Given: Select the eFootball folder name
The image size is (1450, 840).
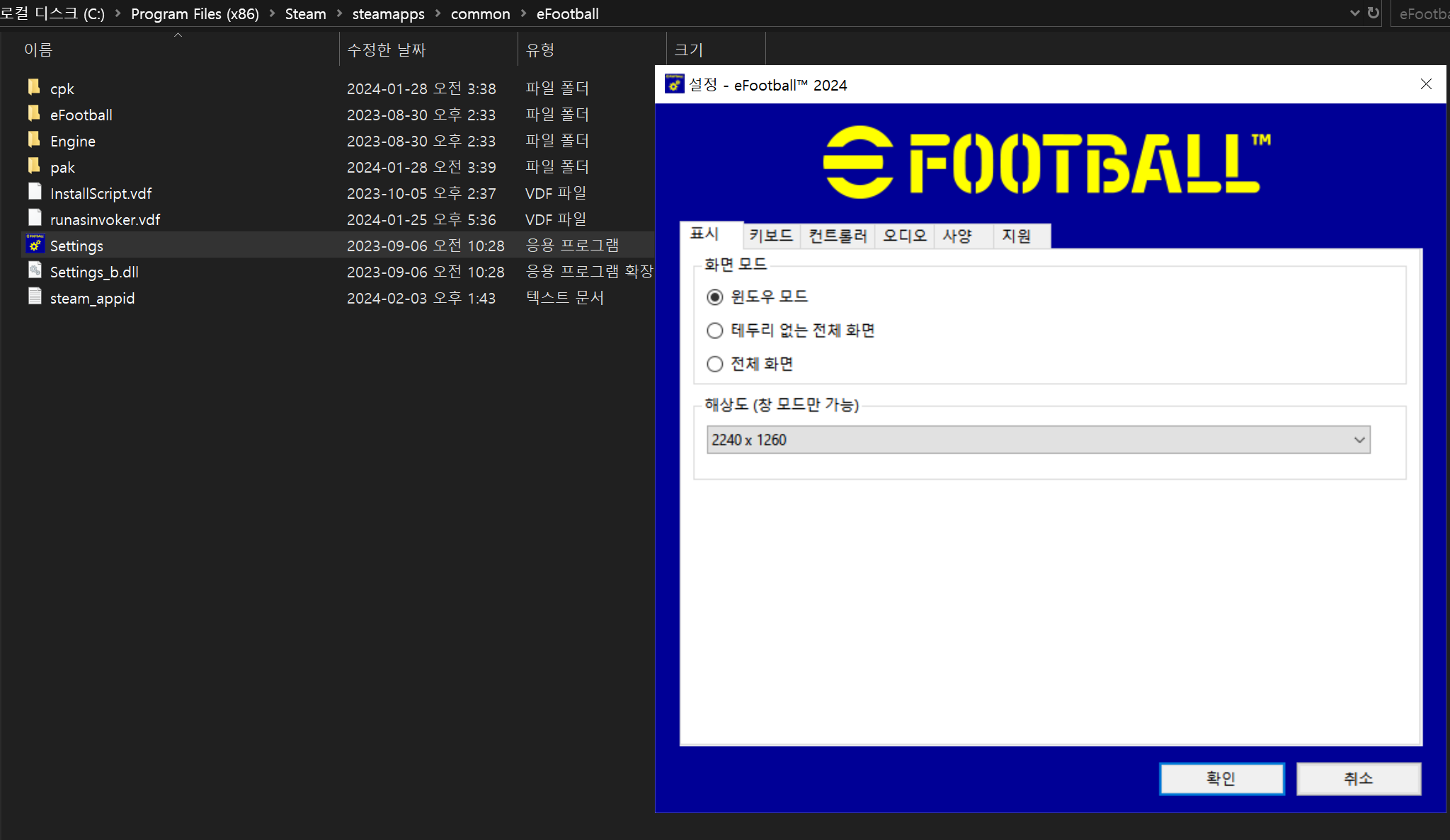Looking at the screenshot, I should [x=81, y=115].
